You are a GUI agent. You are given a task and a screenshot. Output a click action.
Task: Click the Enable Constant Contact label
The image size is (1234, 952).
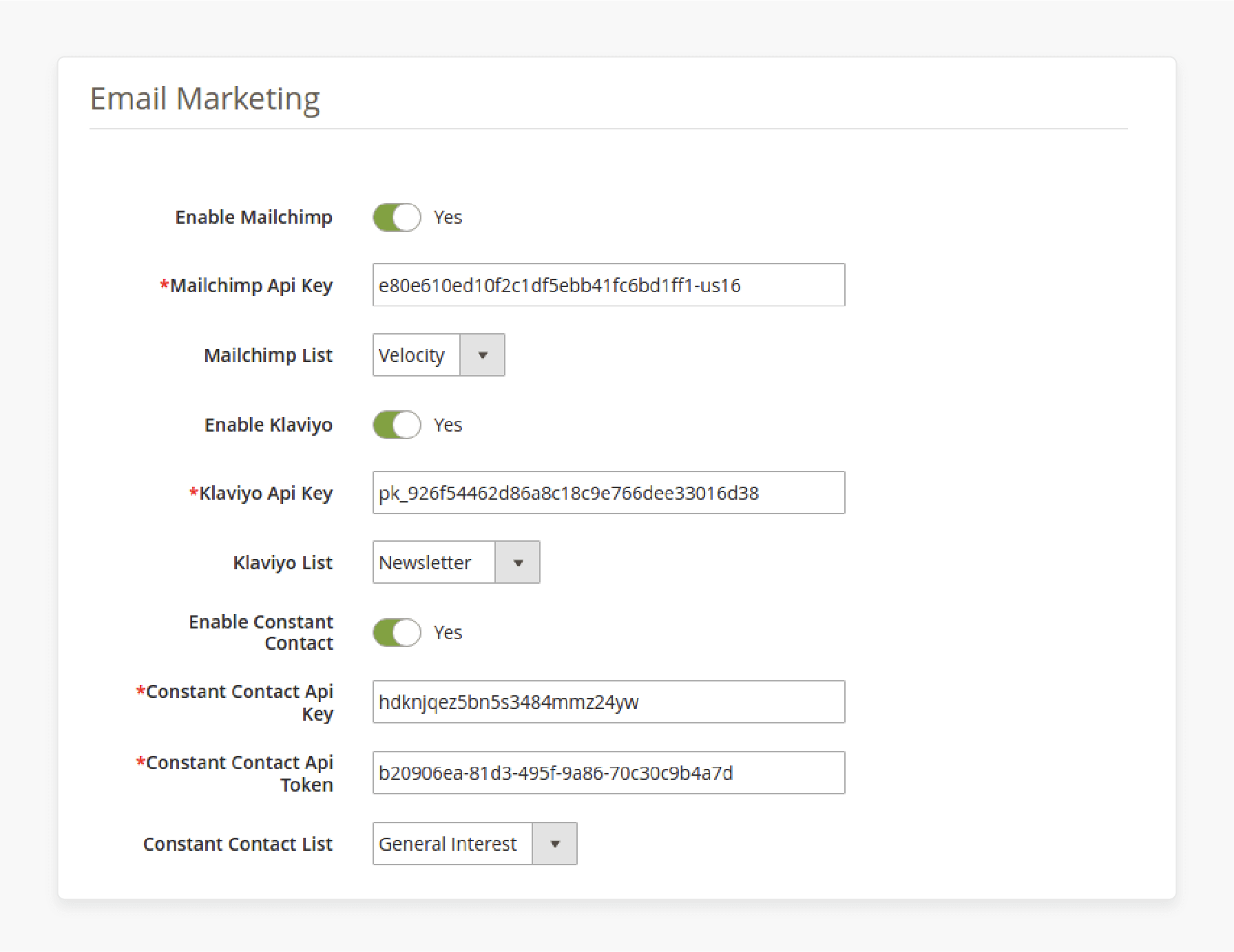tap(261, 633)
